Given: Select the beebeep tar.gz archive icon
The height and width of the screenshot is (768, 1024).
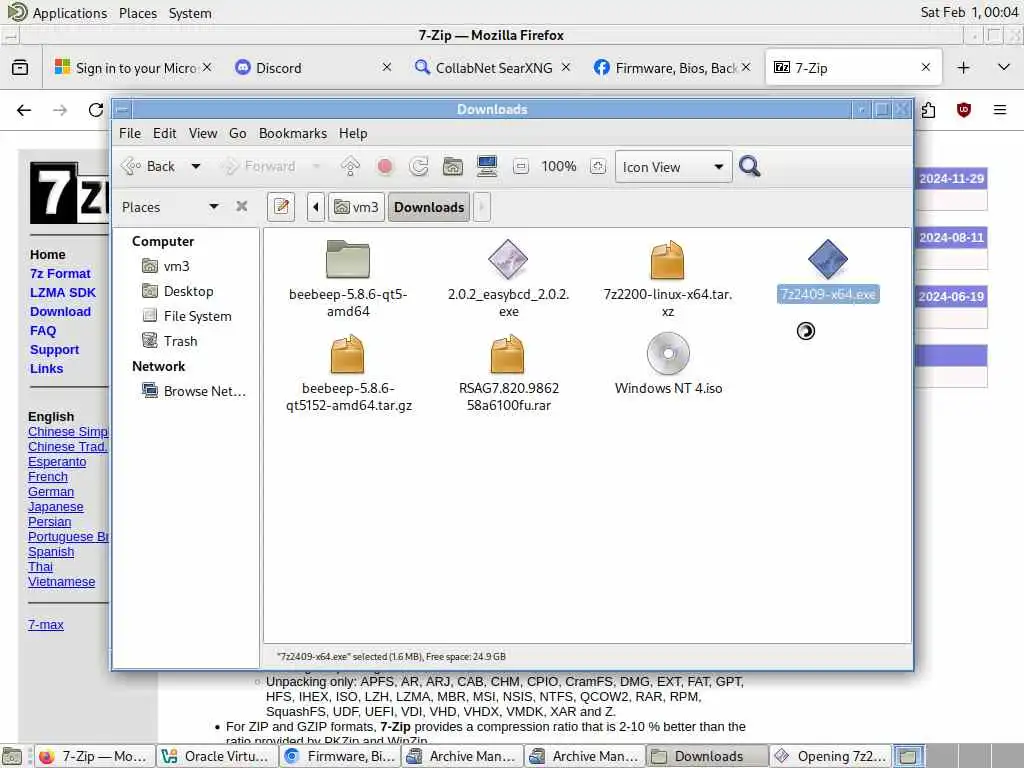Looking at the screenshot, I should (x=347, y=353).
